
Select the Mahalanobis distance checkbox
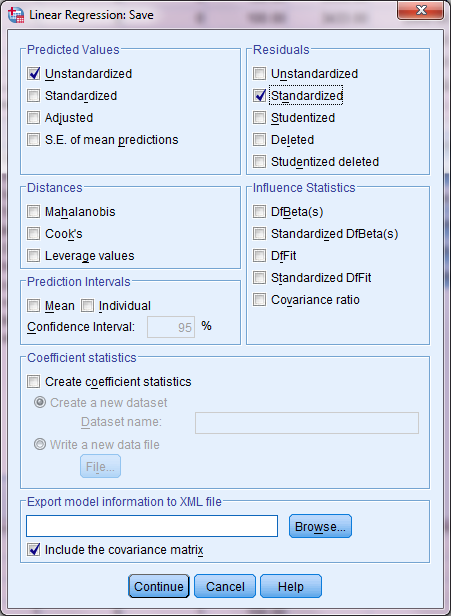pos(34,212)
